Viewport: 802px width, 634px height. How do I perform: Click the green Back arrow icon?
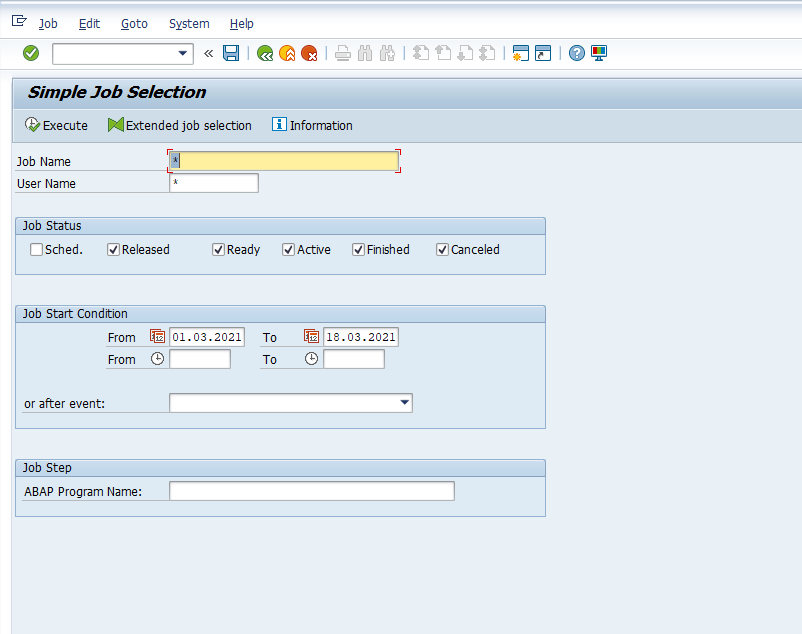tap(264, 53)
